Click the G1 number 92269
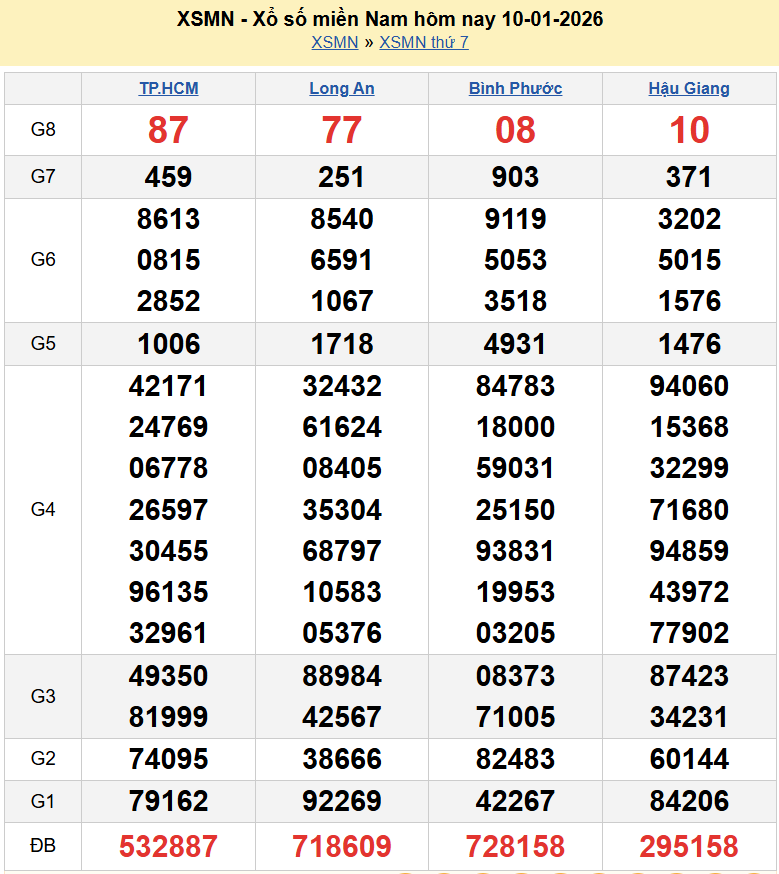The width and height of the screenshot is (779, 874). 342,801
